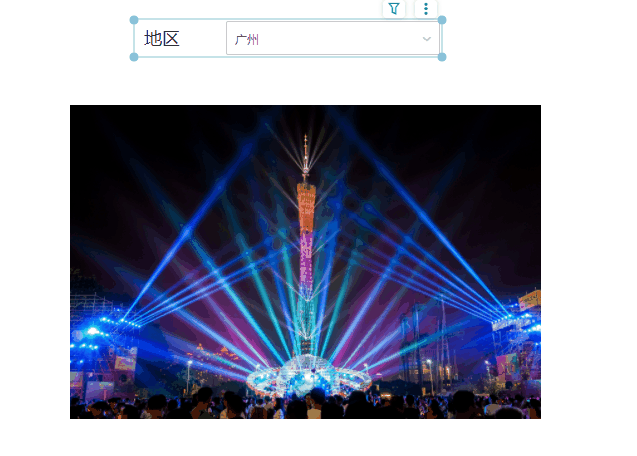Click the glowing dome stage at the tower base
Image resolution: width=637 pixels, height=456 pixels.
point(309,376)
